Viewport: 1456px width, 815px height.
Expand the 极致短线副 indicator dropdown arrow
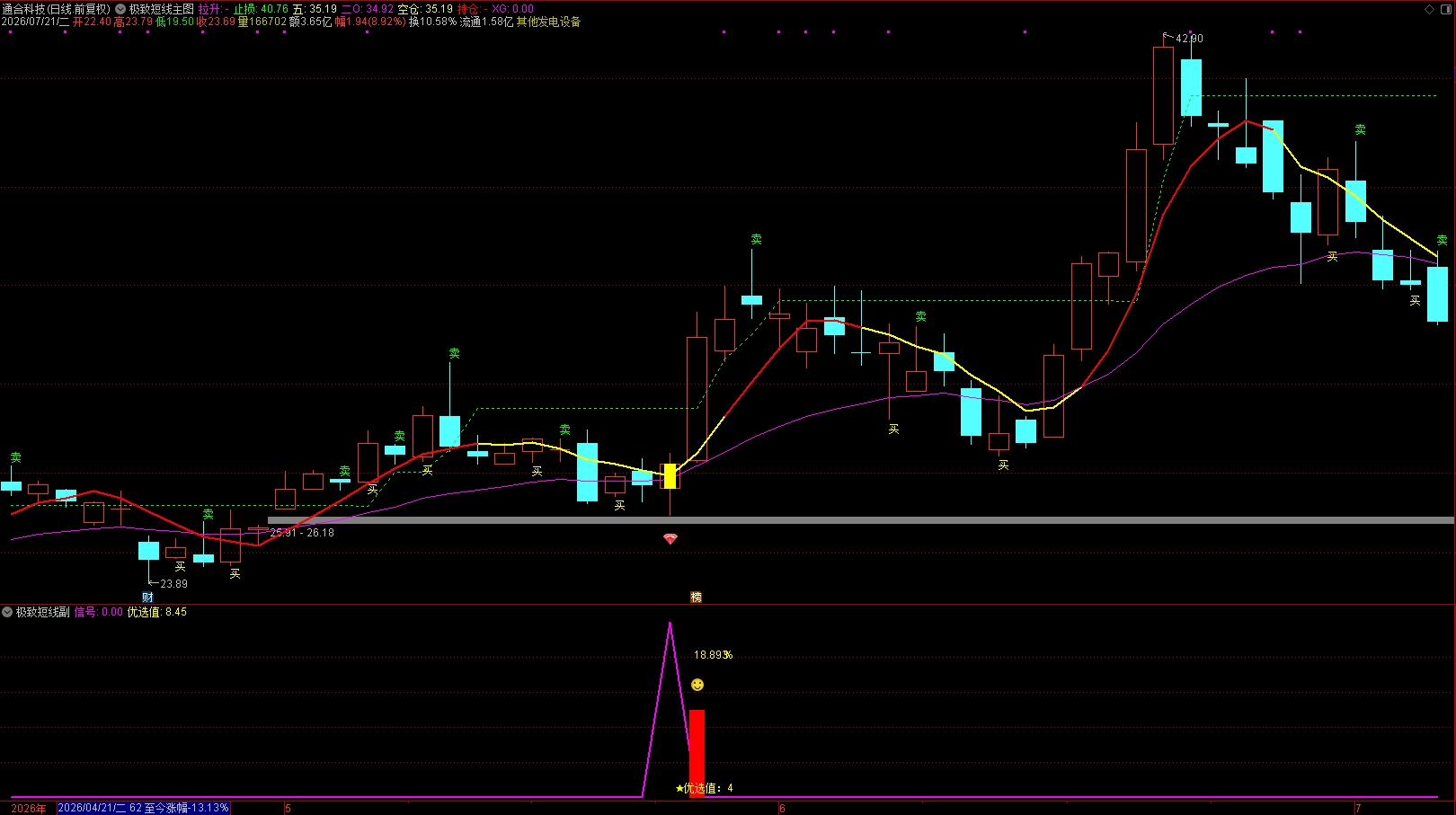(x=7, y=612)
